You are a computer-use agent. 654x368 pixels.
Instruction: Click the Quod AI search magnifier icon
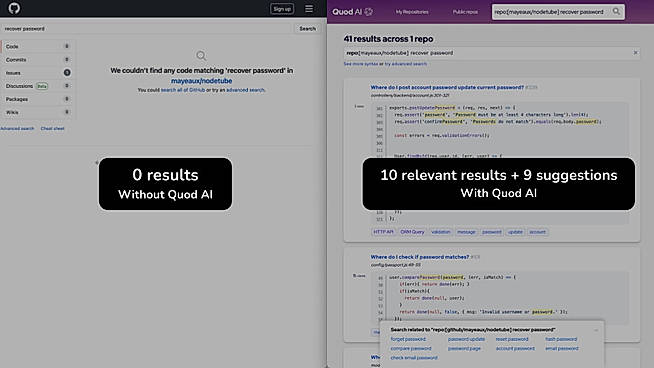pos(616,12)
